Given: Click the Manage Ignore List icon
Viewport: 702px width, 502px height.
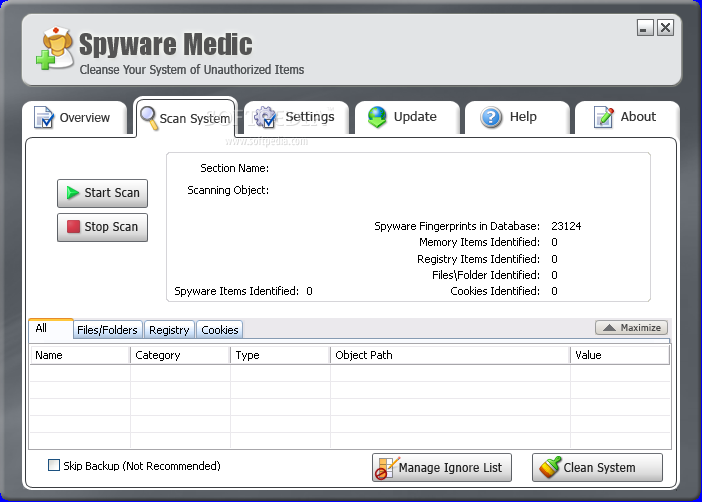Looking at the screenshot, I should (386, 468).
